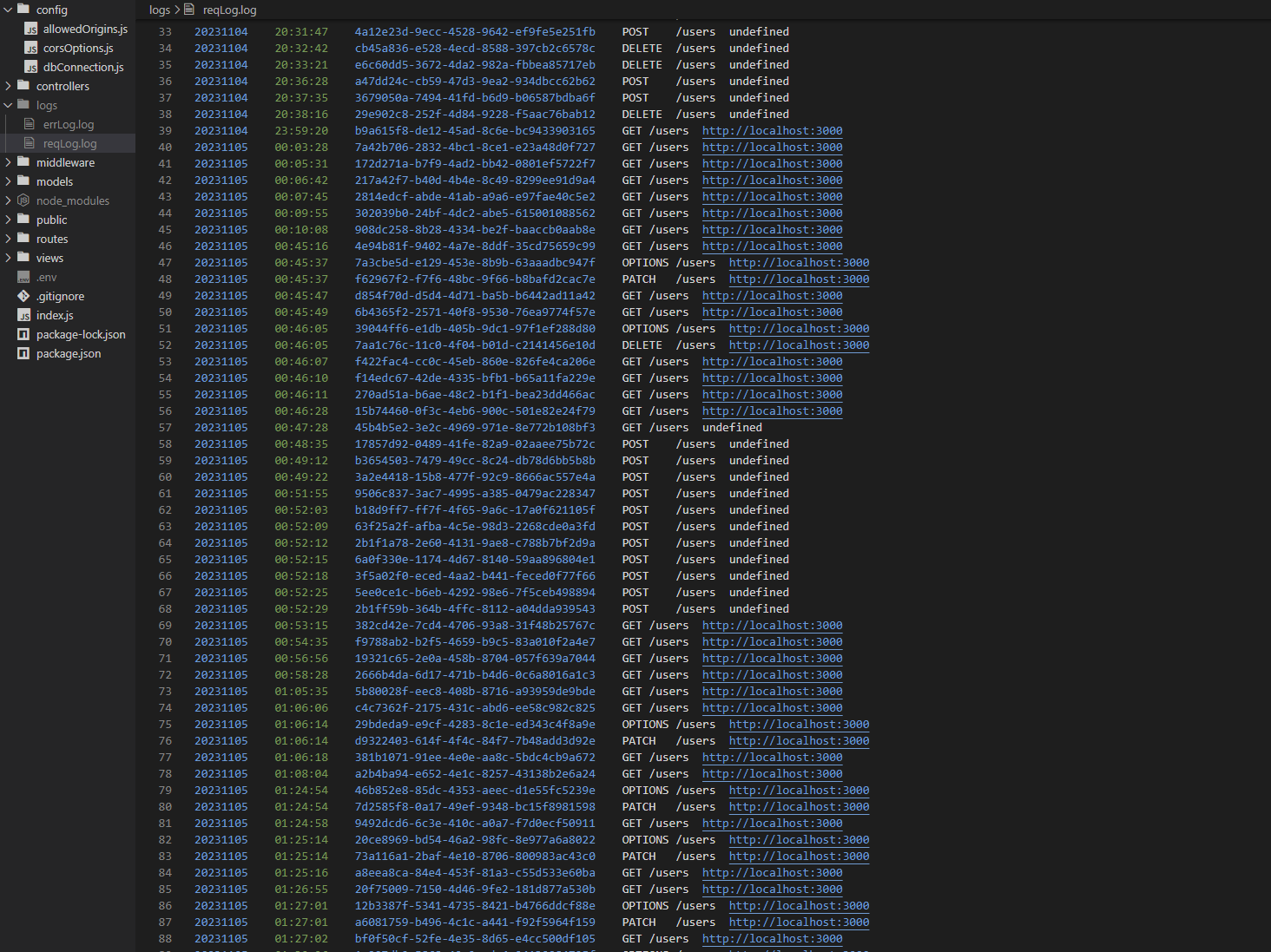Click timestamp 01:27:02 on line 88
Viewport: 1271px width, 952px height.
tap(301, 939)
